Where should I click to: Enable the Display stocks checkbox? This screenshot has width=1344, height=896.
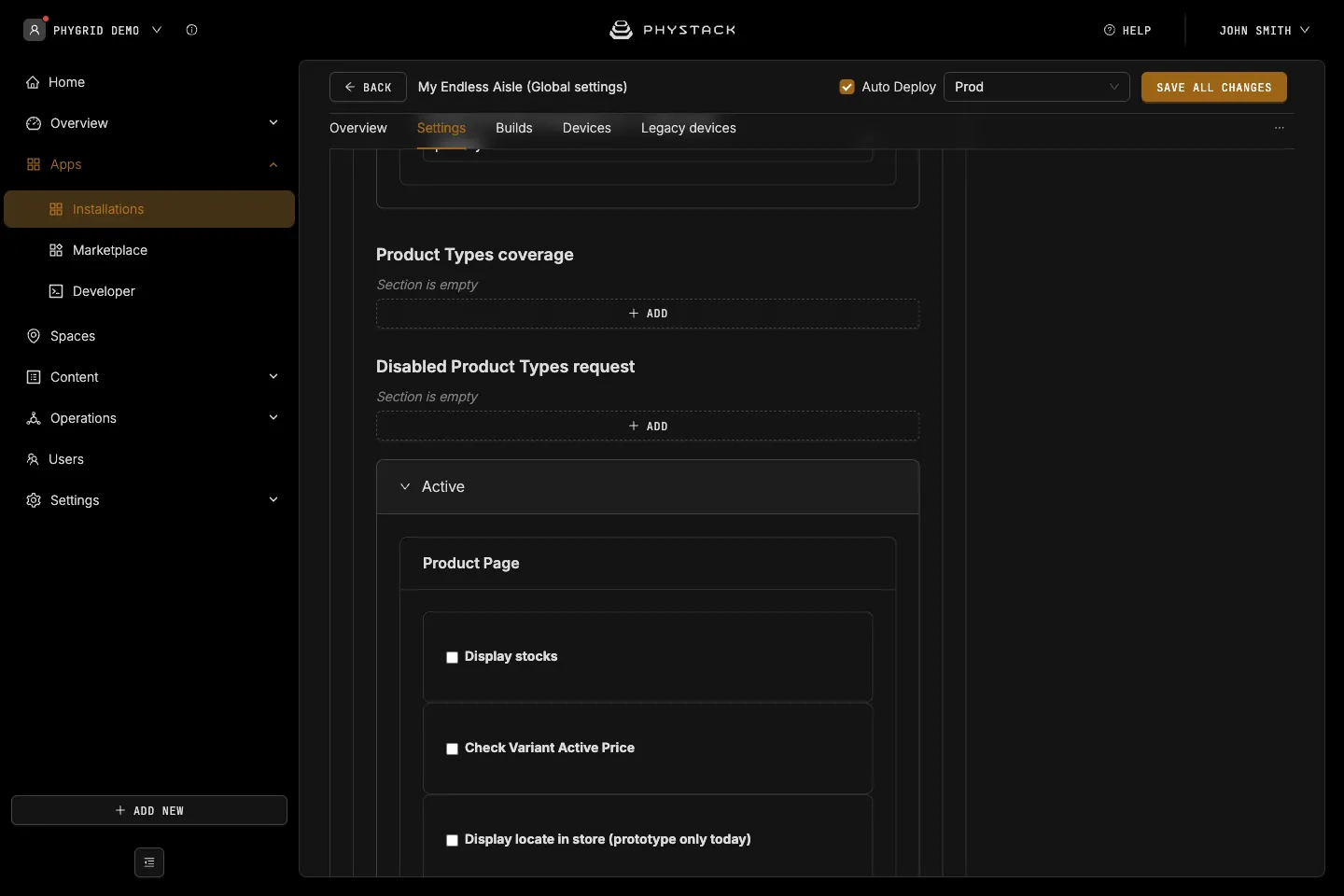click(452, 657)
